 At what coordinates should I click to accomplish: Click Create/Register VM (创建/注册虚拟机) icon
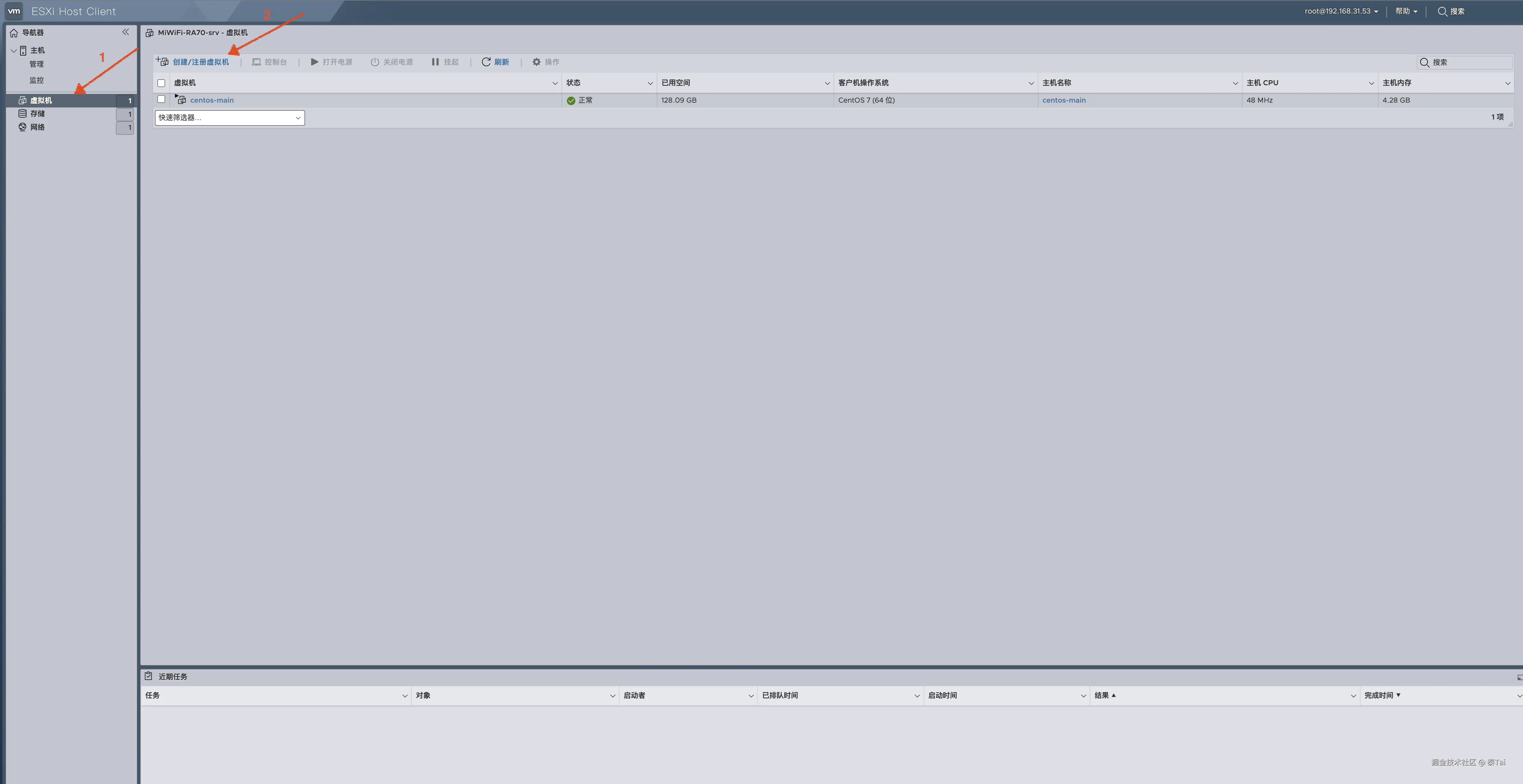pyautogui.click(x=162, y=62)
